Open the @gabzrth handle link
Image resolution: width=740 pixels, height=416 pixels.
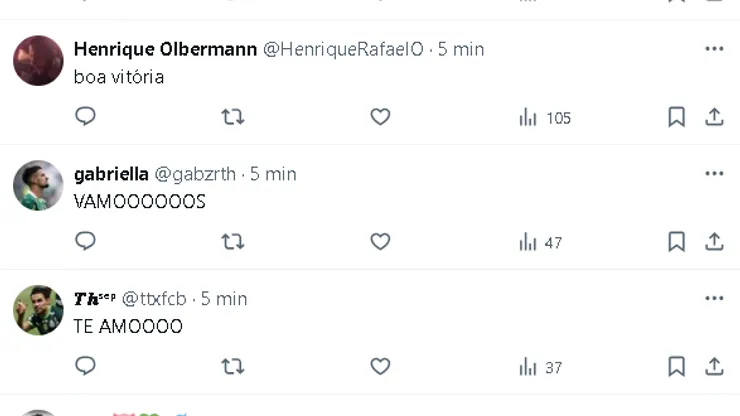[195, 174]
